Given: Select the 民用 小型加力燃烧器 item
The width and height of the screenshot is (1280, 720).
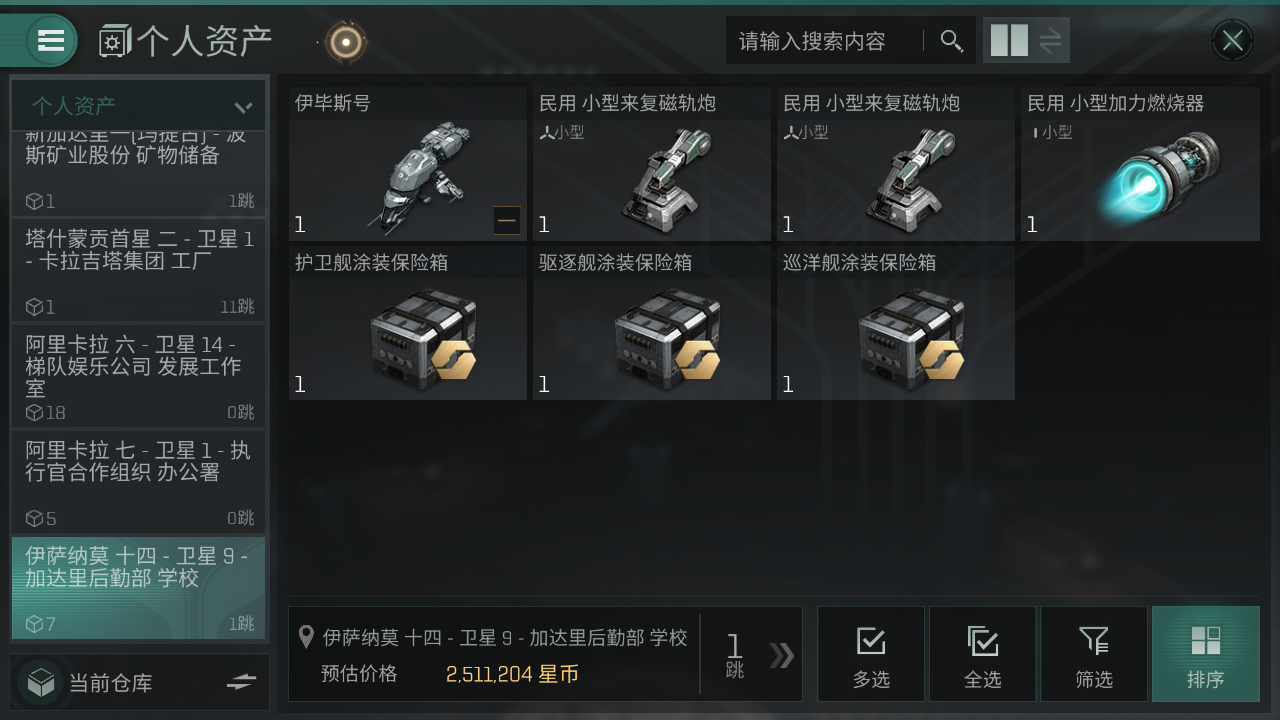Looking at the screenshot, I should coord(1140,164).
